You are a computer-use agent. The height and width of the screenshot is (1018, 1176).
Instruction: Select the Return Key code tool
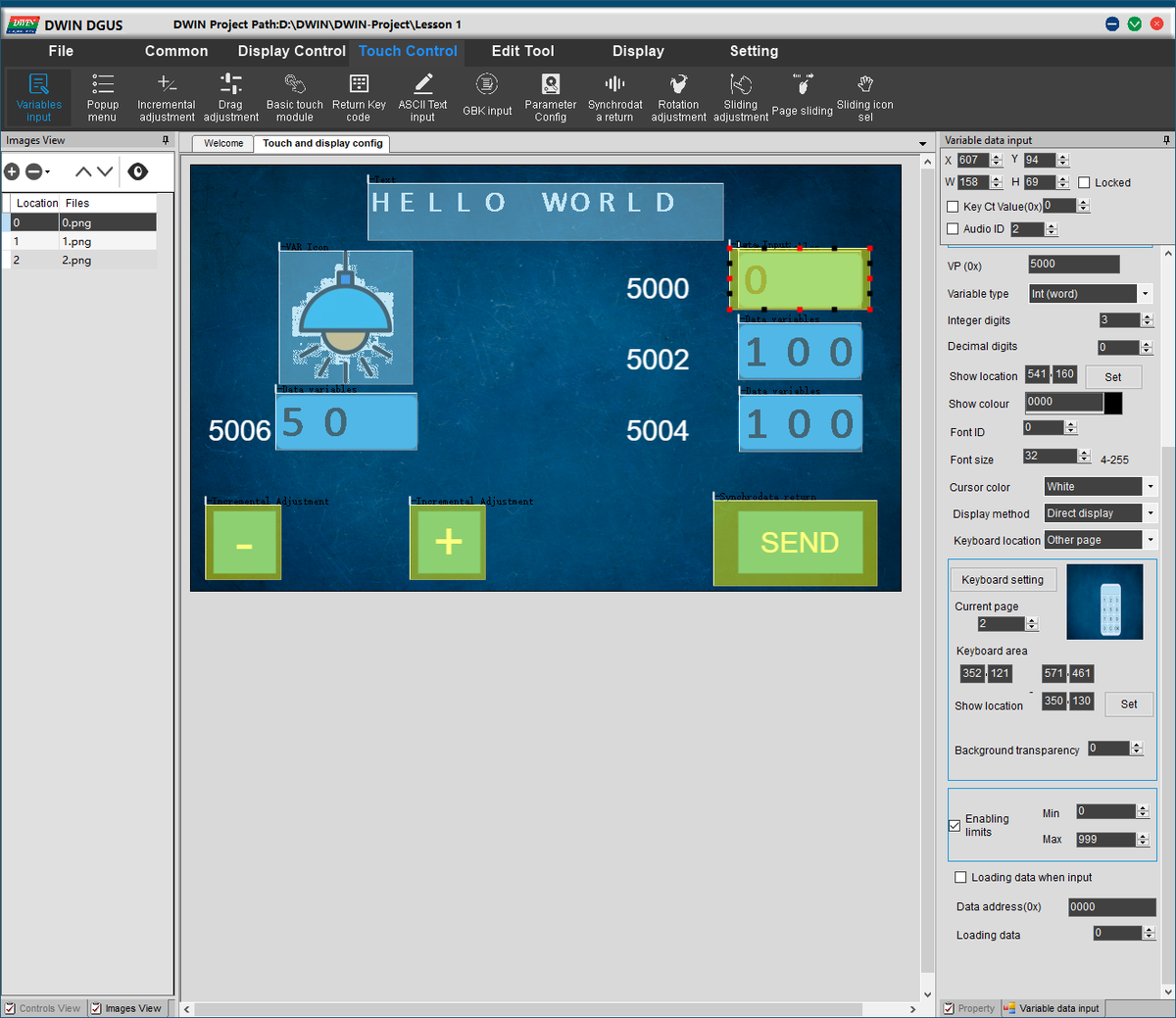tap(359, 97)
